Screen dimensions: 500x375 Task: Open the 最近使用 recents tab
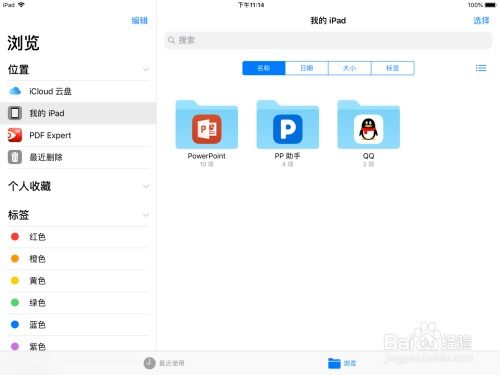coord(164,363)
